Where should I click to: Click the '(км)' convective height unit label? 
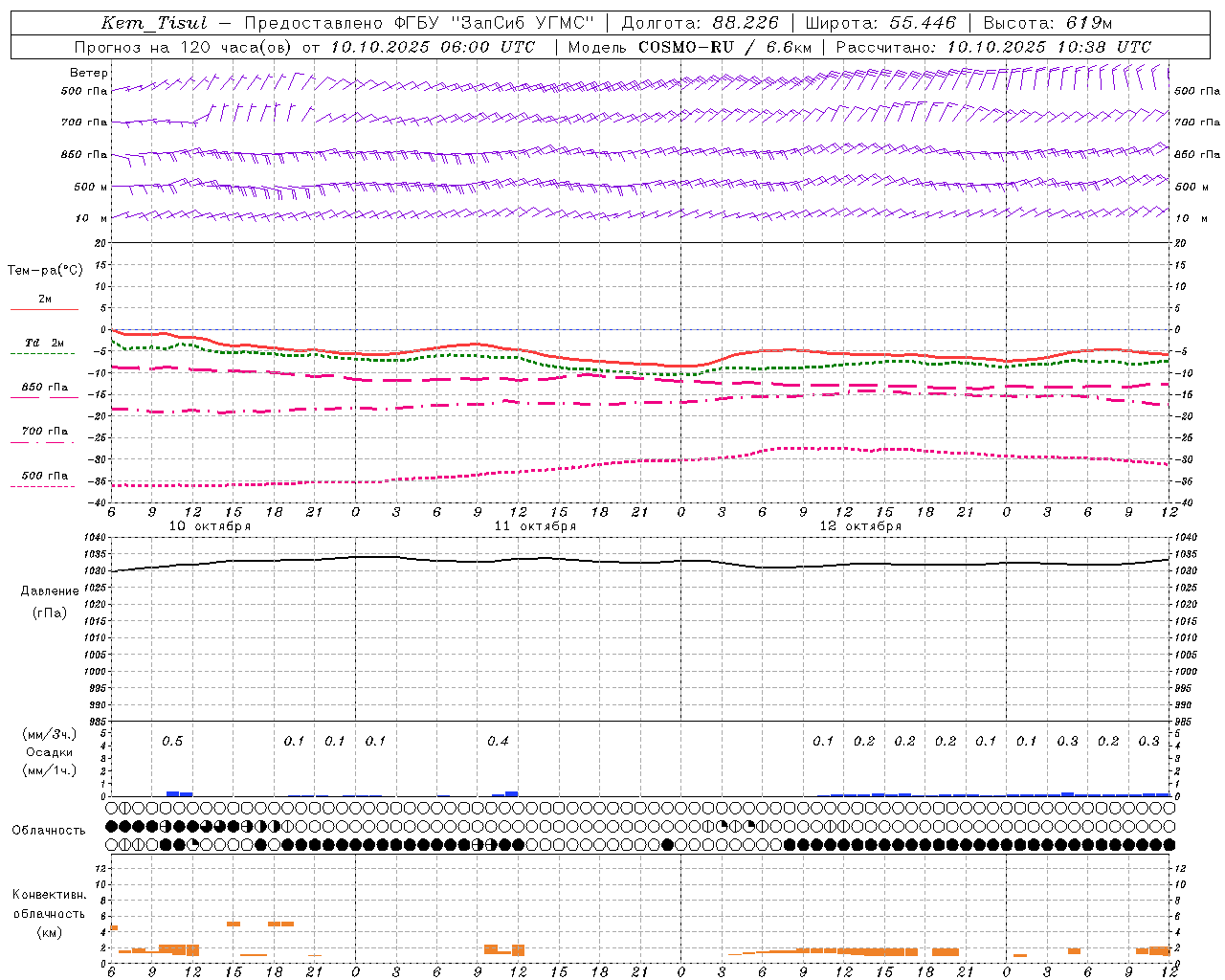[49, 932]
